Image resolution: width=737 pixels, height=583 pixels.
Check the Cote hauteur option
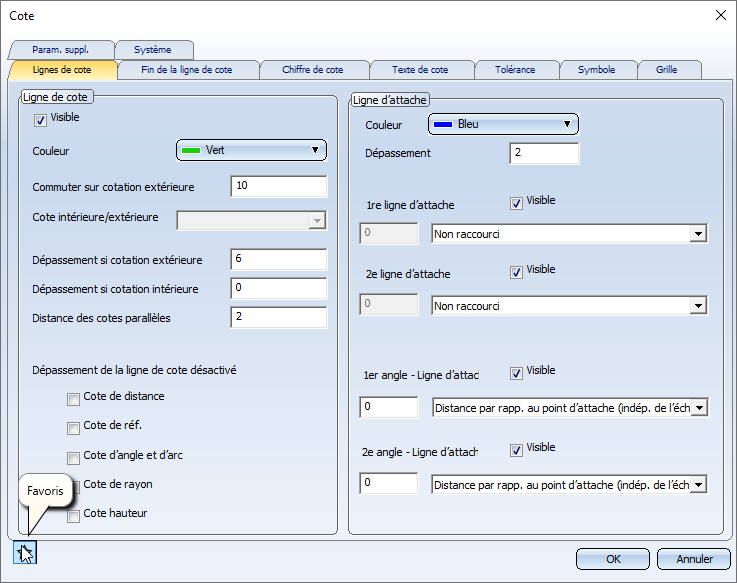coord(73,516)
